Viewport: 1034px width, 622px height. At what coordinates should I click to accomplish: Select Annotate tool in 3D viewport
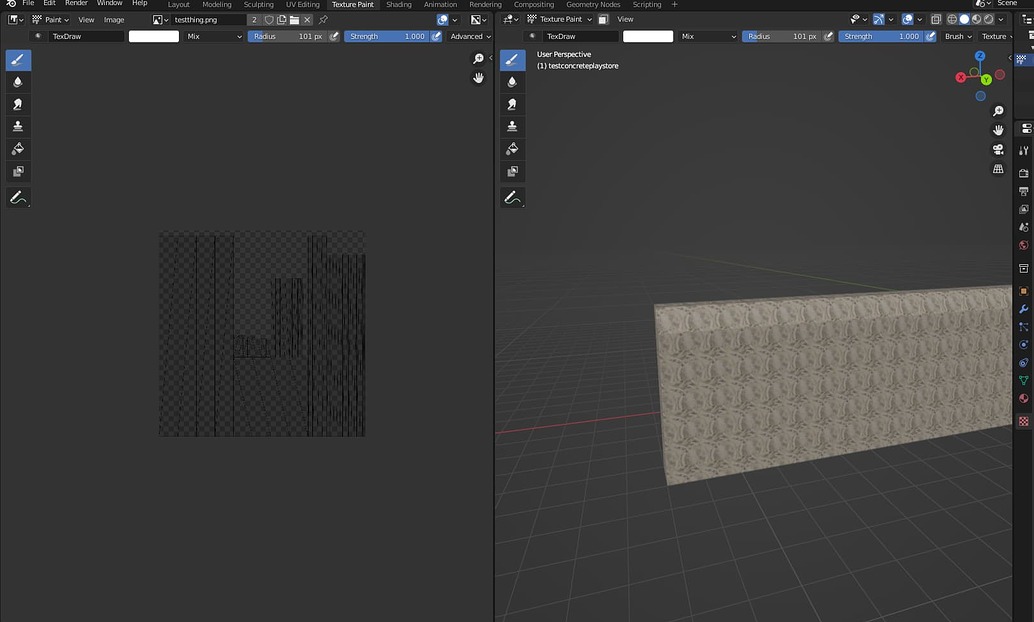(512, 197)
